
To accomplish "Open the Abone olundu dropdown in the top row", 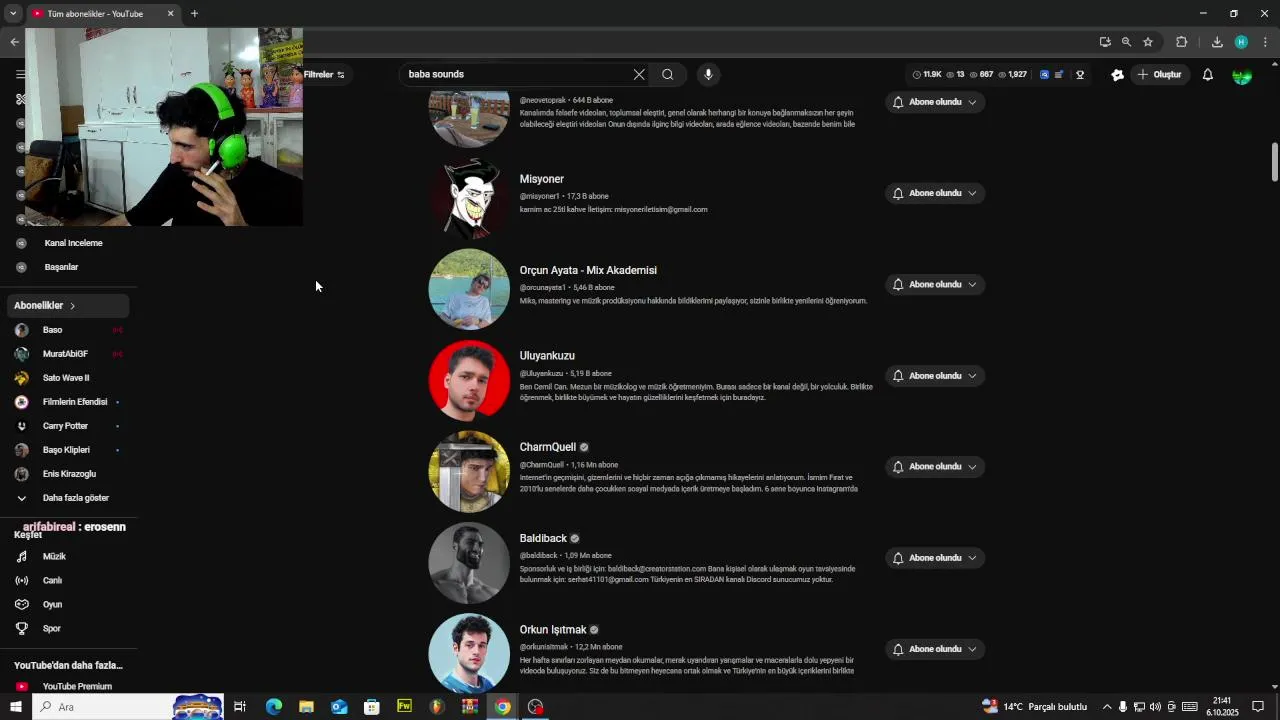I will click(935, 102).
